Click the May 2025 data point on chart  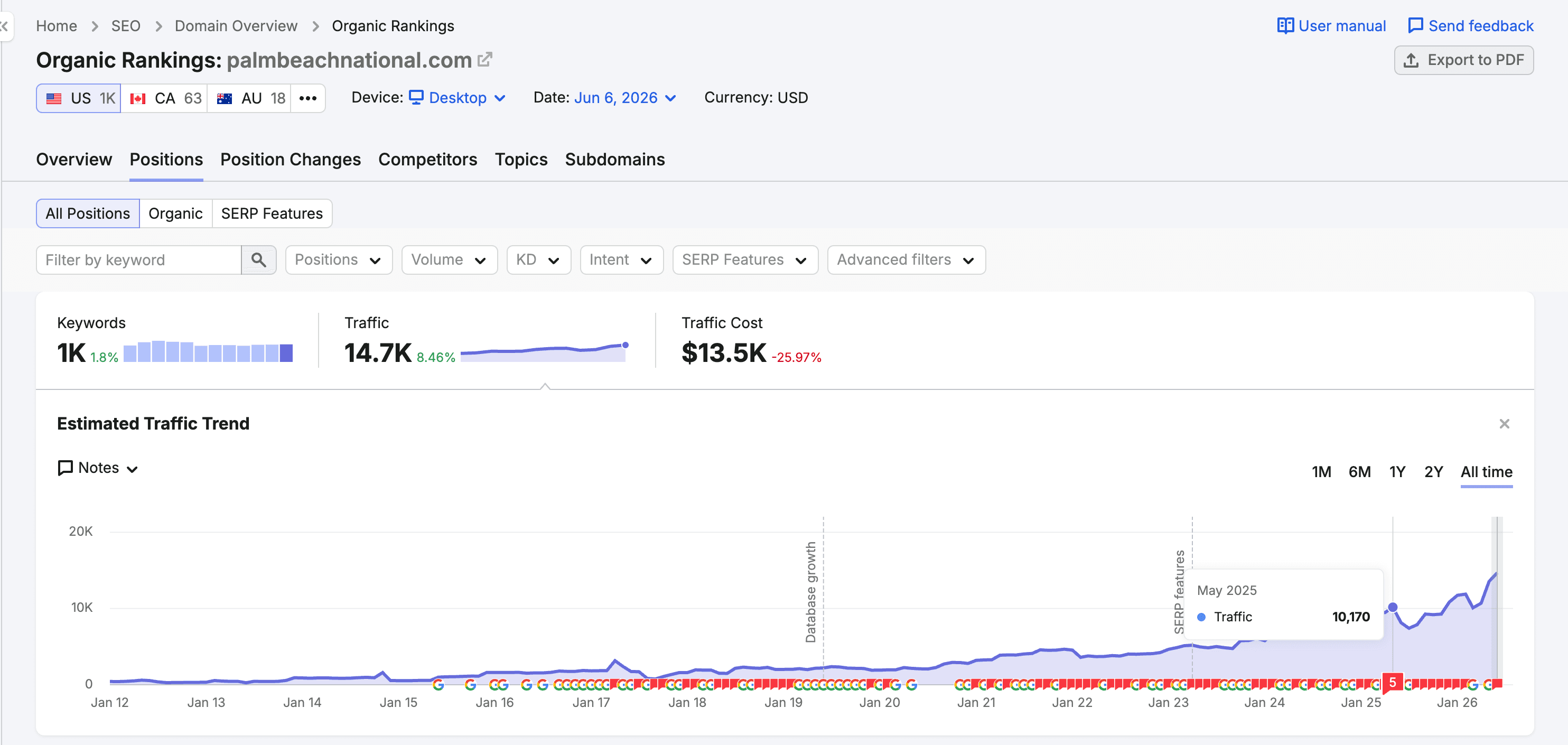click(1392, 607)
